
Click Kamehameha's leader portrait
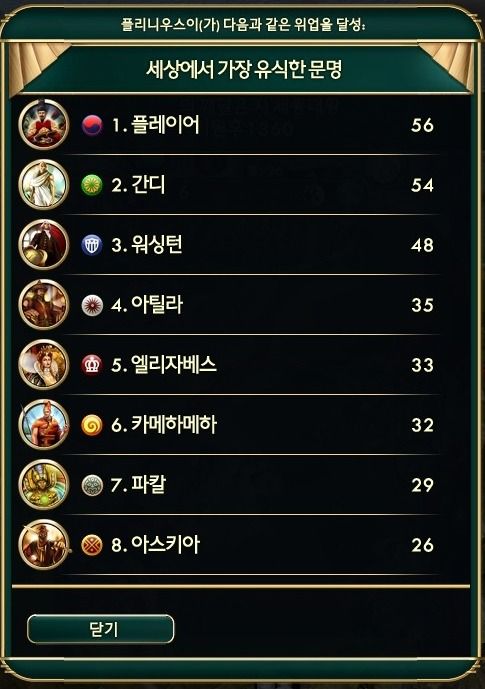43,424
